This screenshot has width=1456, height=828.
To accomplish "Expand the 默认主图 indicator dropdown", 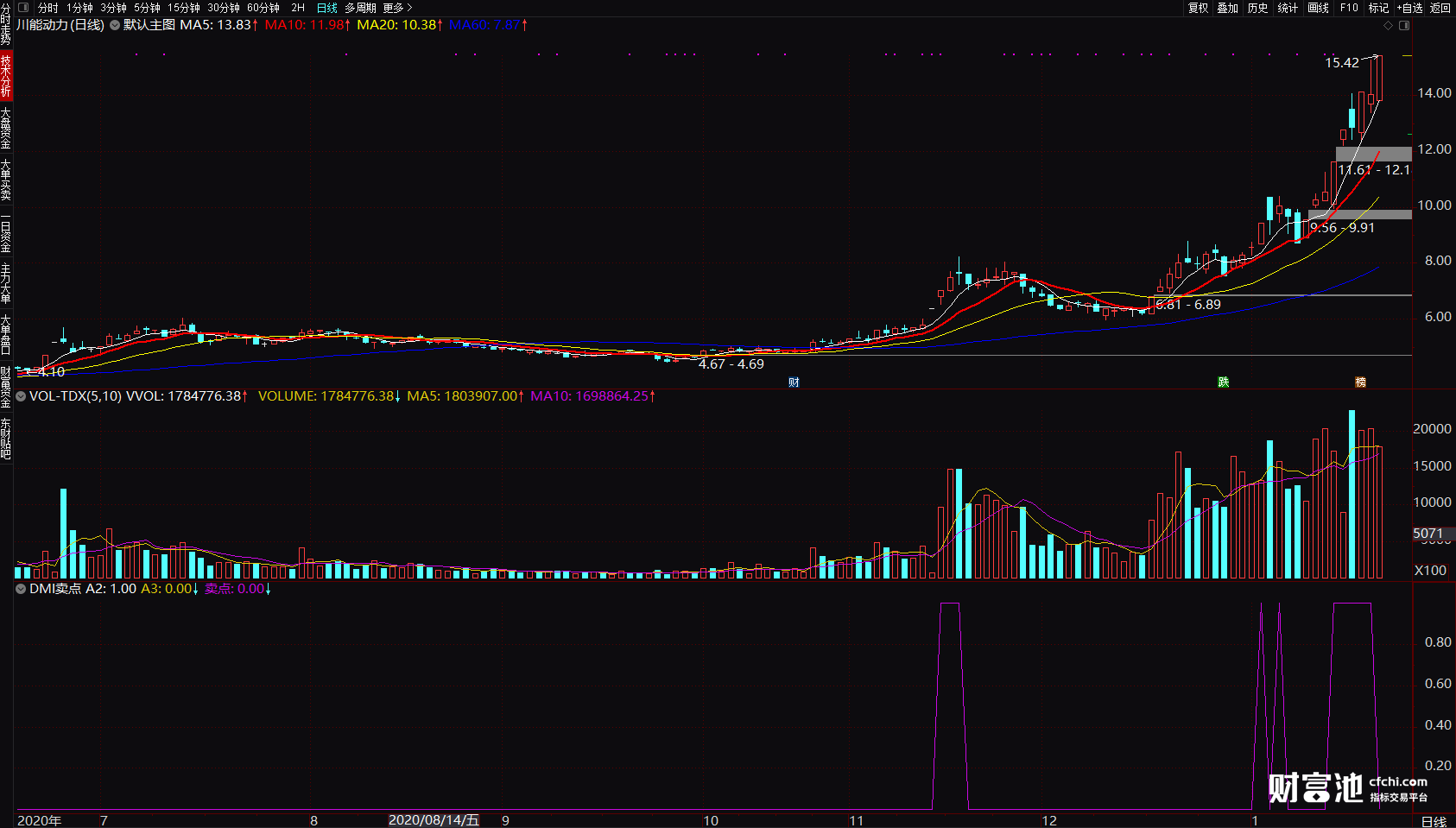I will tap(115, 25).
